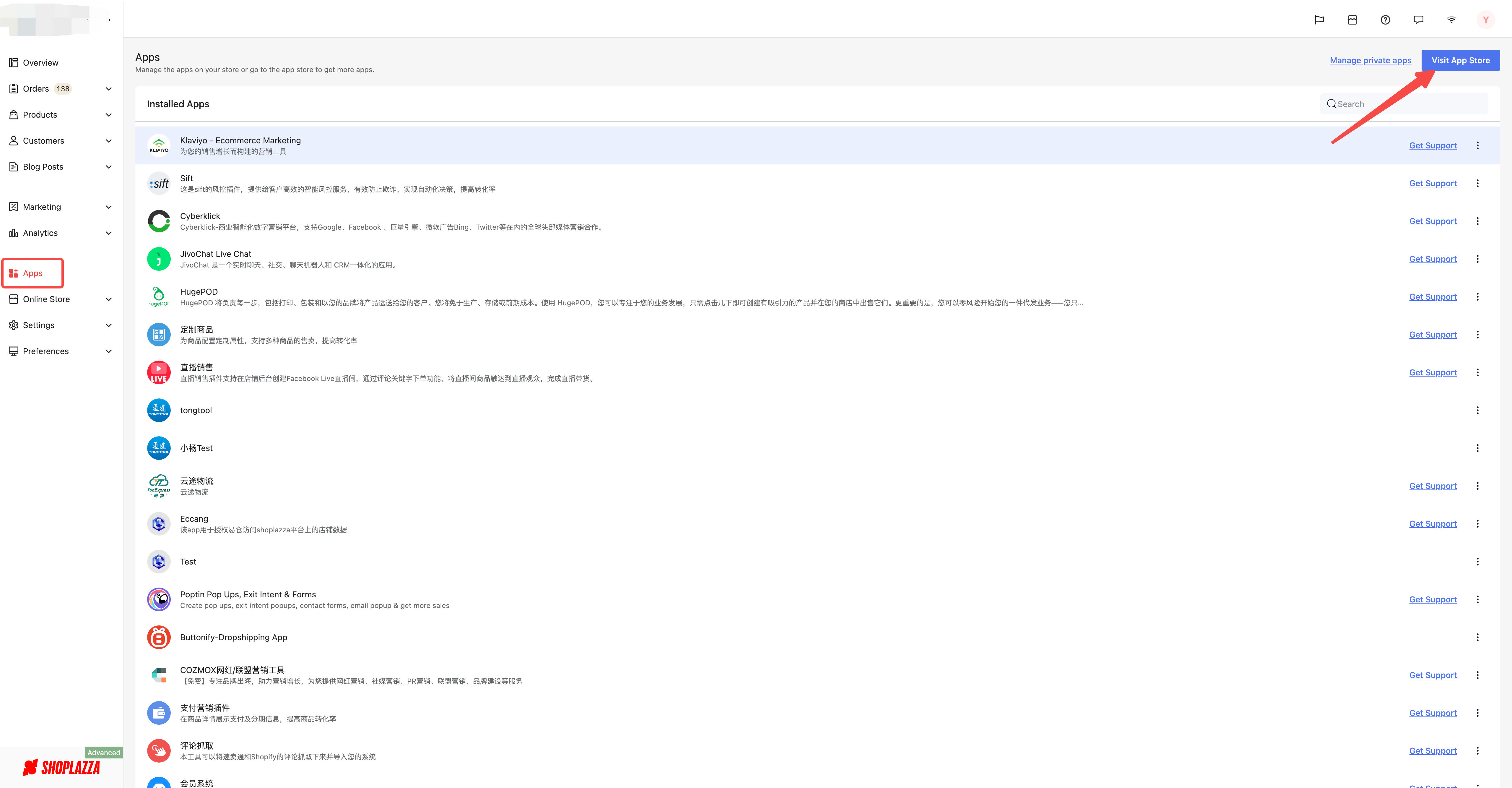Screen dimensions: 1512x788
Task: Click the COZMOX app logo
Action: coord(159,675)
